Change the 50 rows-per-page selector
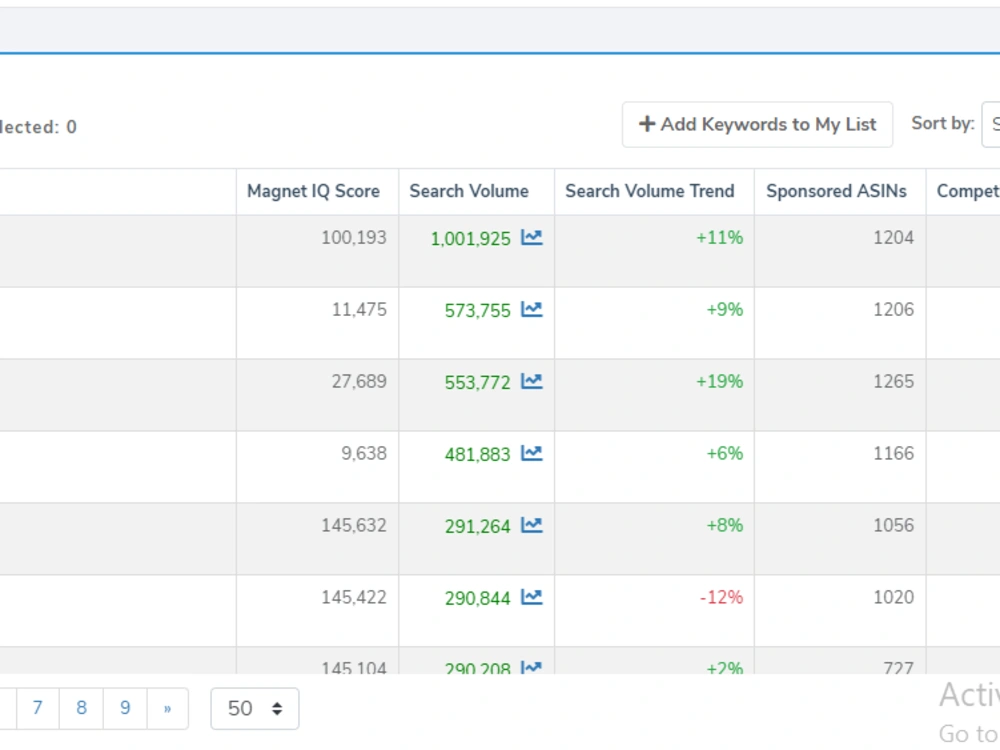The image size is (1000, 750). [x=254, y=709]
